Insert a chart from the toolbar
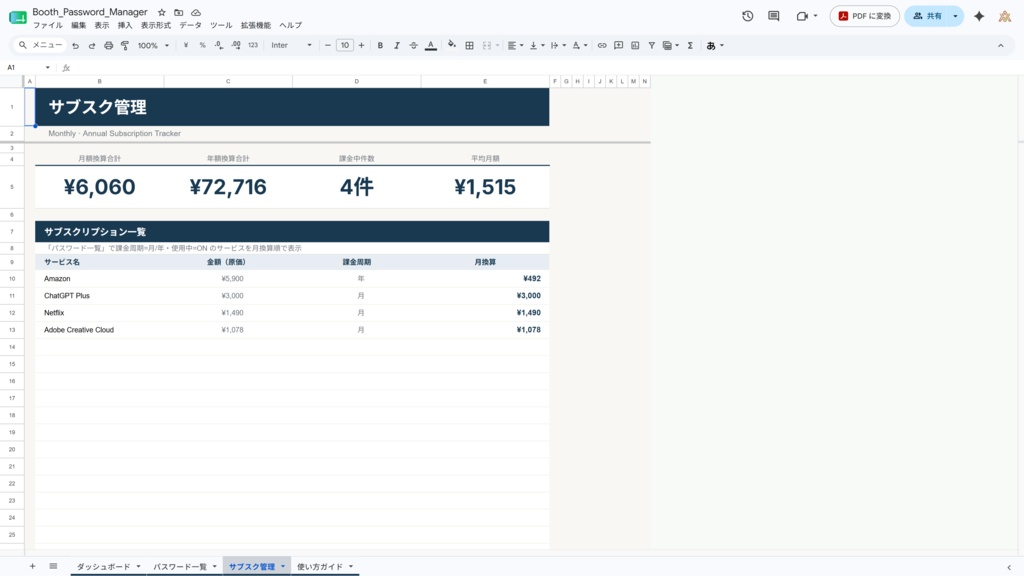Image resolution: width=1024 pixels, height=576 pixels. (635, 46)
